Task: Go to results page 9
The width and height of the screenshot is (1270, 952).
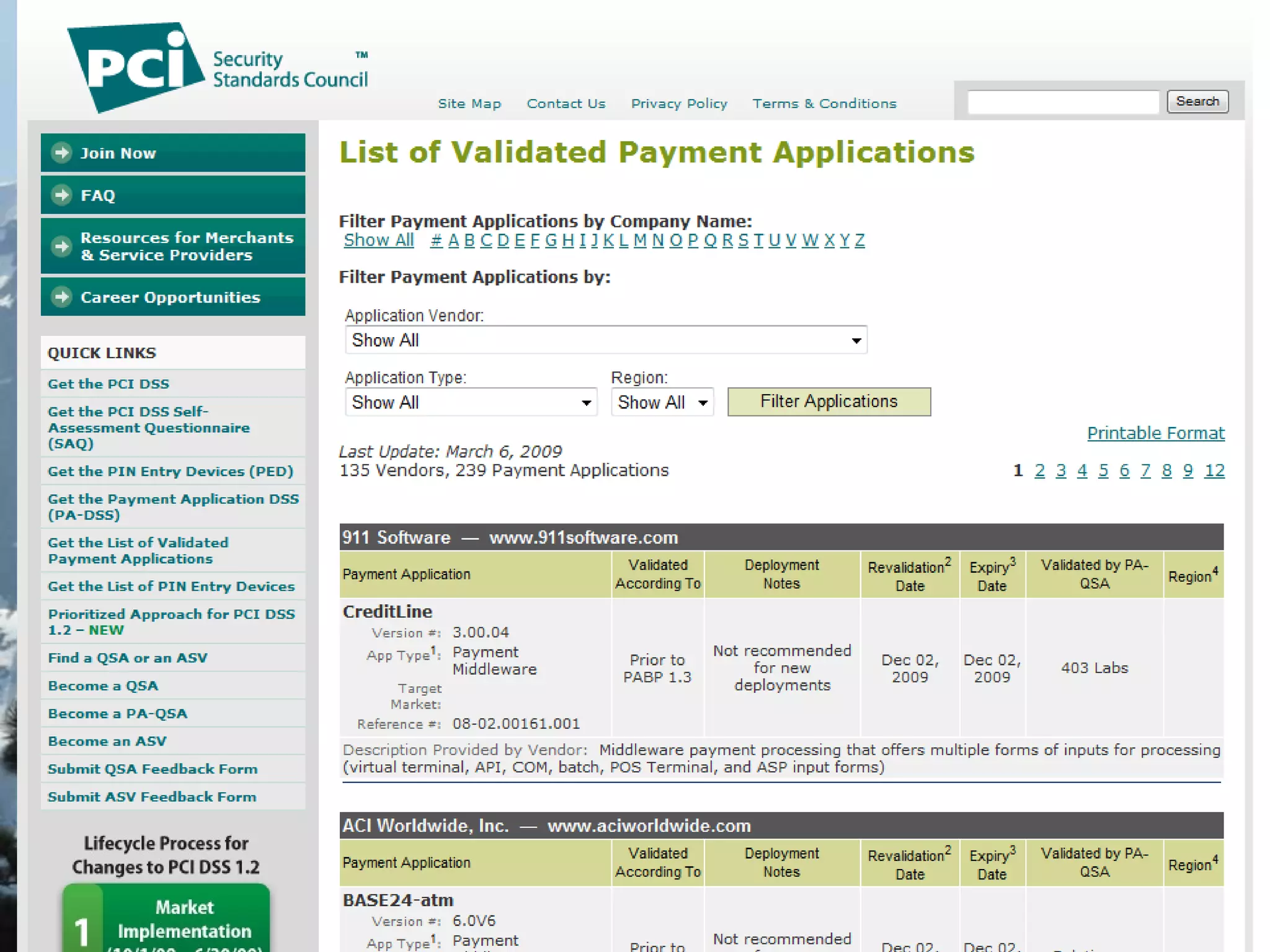Action: coord(1188,471)
